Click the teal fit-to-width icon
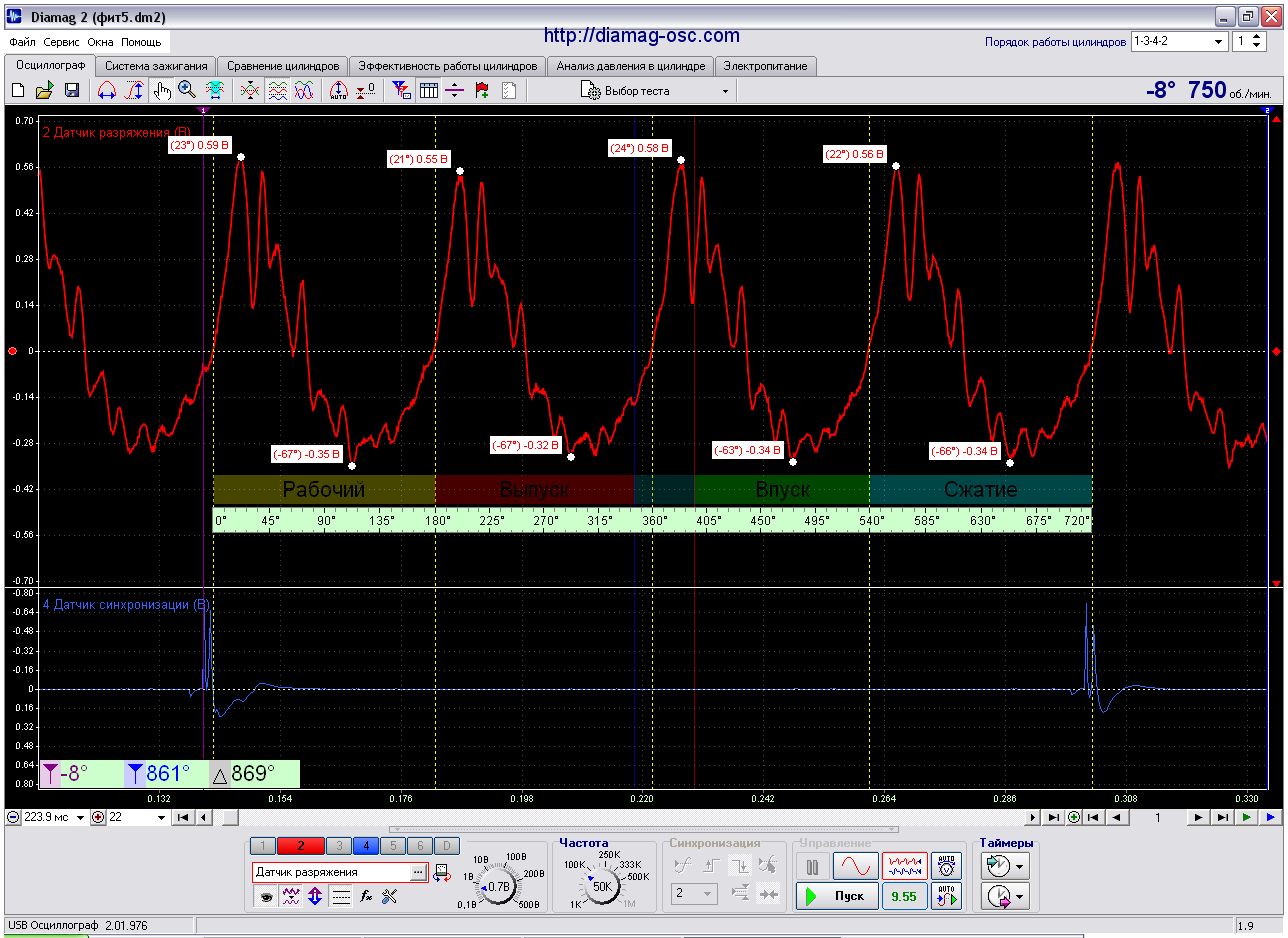 coord(214,91)
